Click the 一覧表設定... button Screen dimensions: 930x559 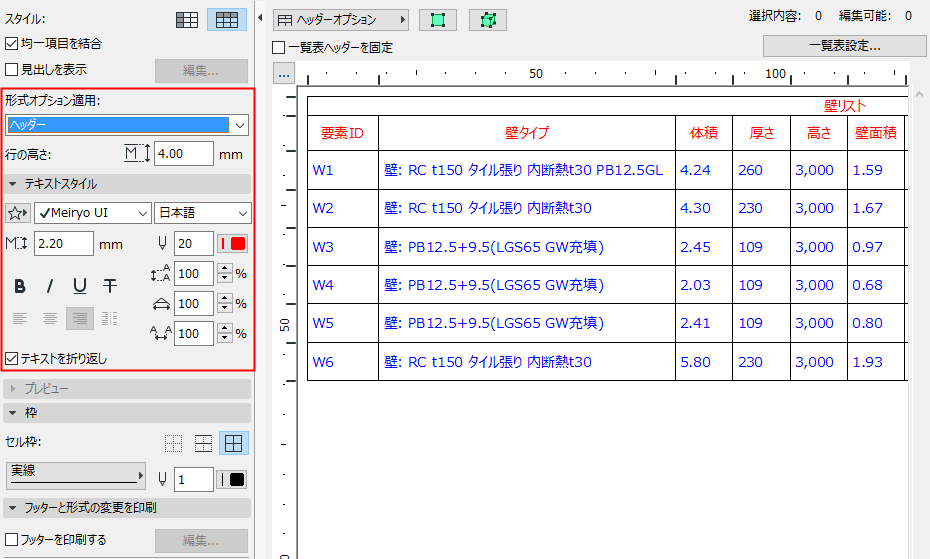click(845, 46)
